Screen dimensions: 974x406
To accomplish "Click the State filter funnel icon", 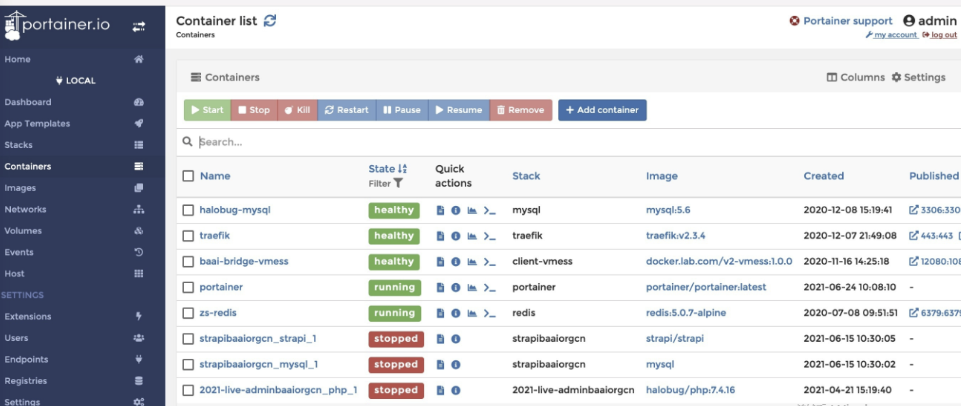I will coord(398,183).
